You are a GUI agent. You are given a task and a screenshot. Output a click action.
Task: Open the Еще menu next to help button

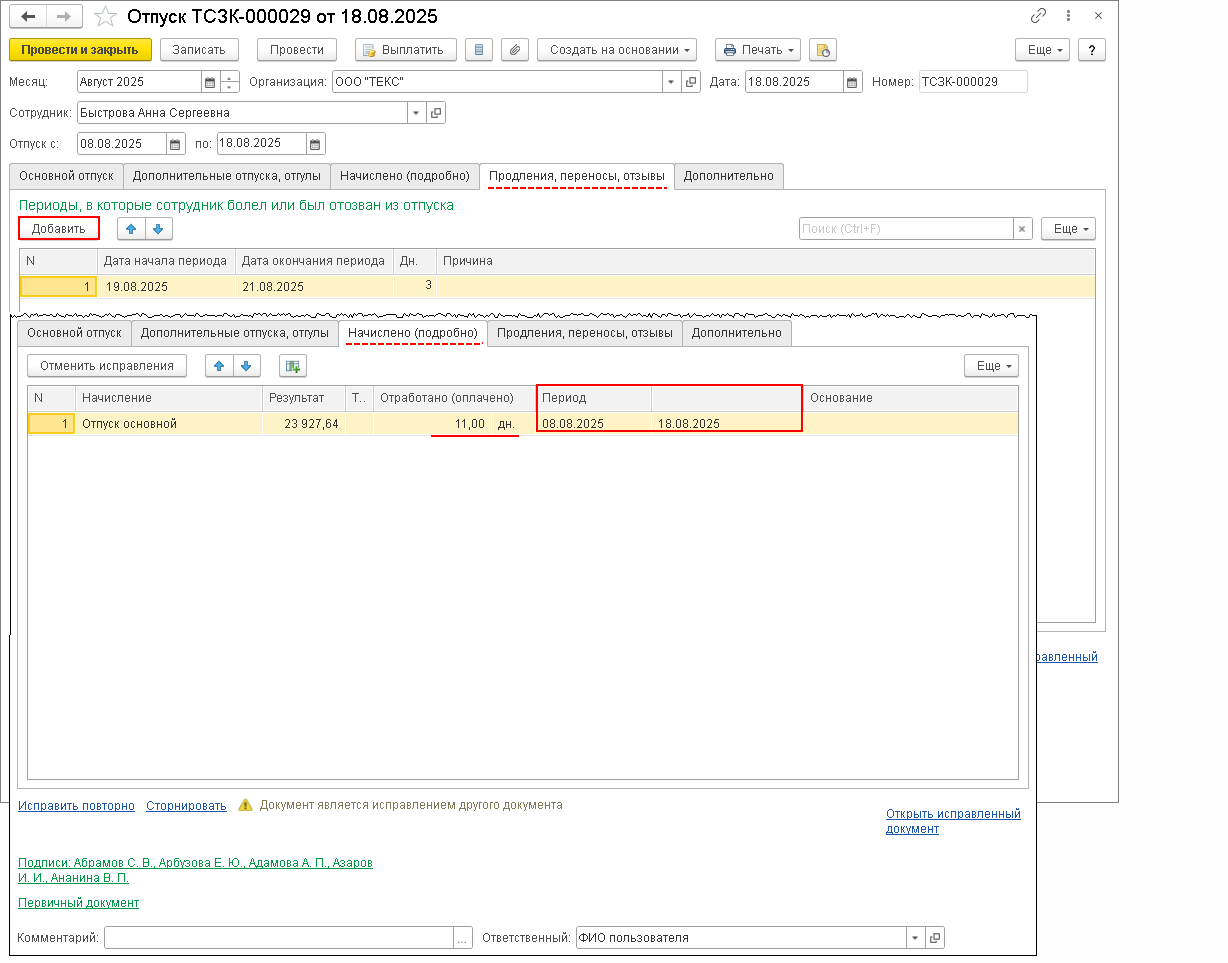(1042, 50)
